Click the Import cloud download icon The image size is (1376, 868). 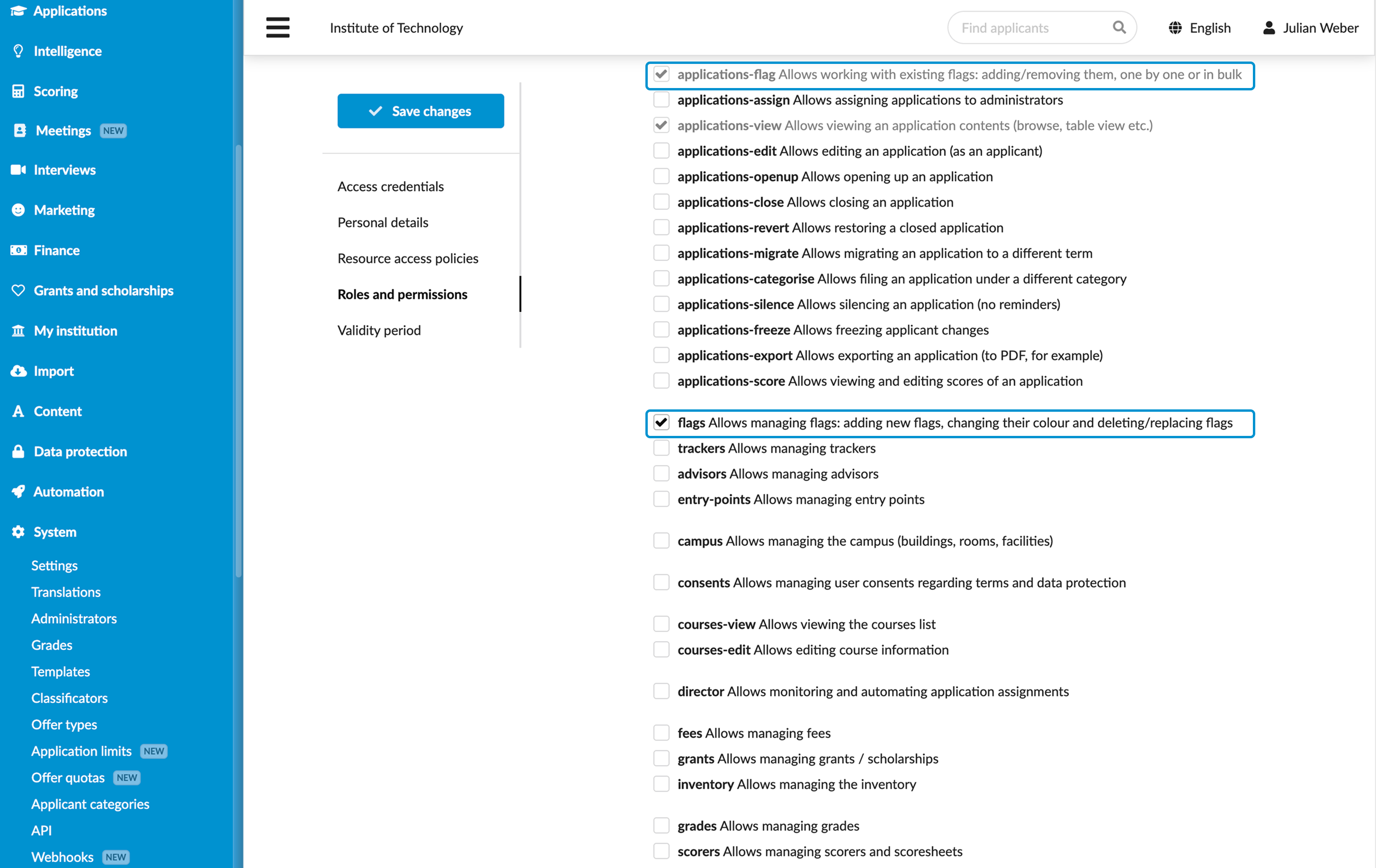(18, 371)
